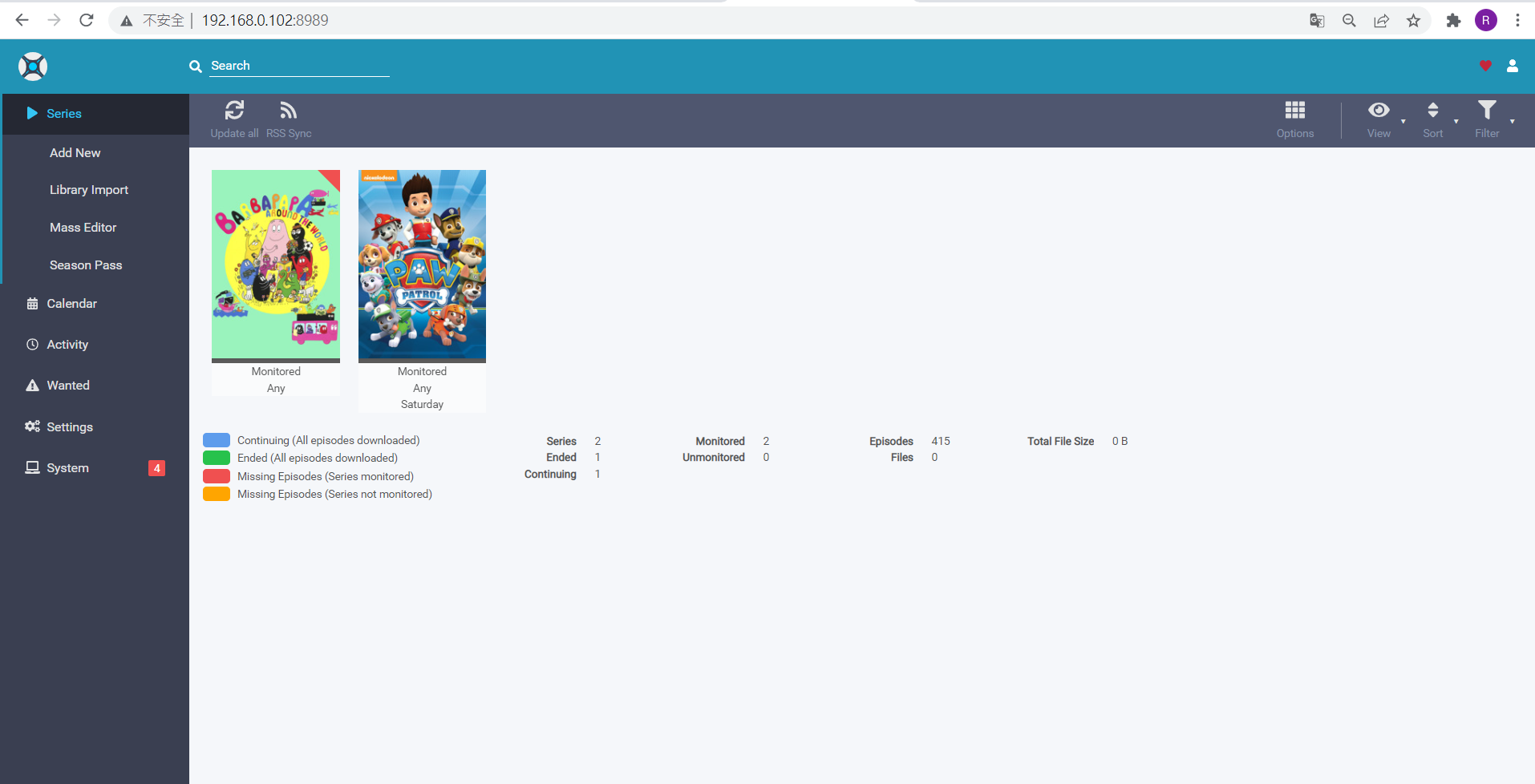Click the browser forward arrow

pos(55,20)
